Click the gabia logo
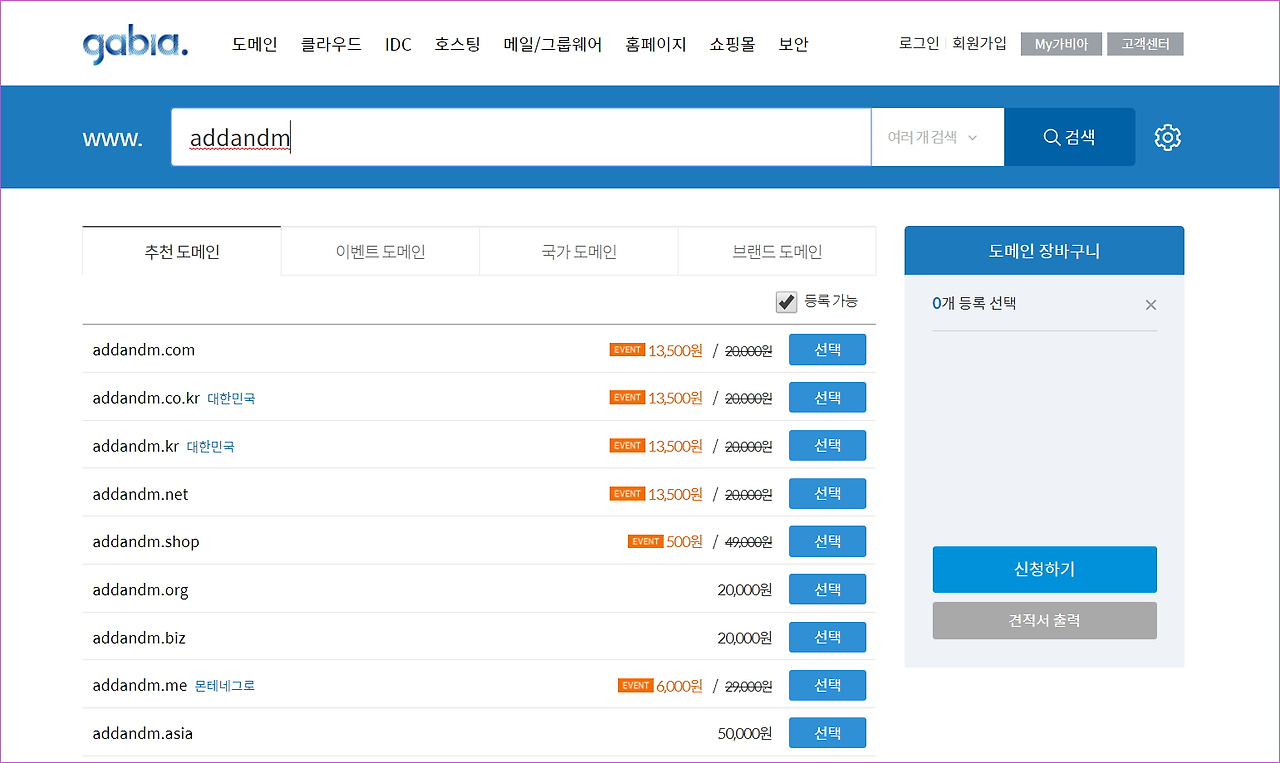 point(135,44)
